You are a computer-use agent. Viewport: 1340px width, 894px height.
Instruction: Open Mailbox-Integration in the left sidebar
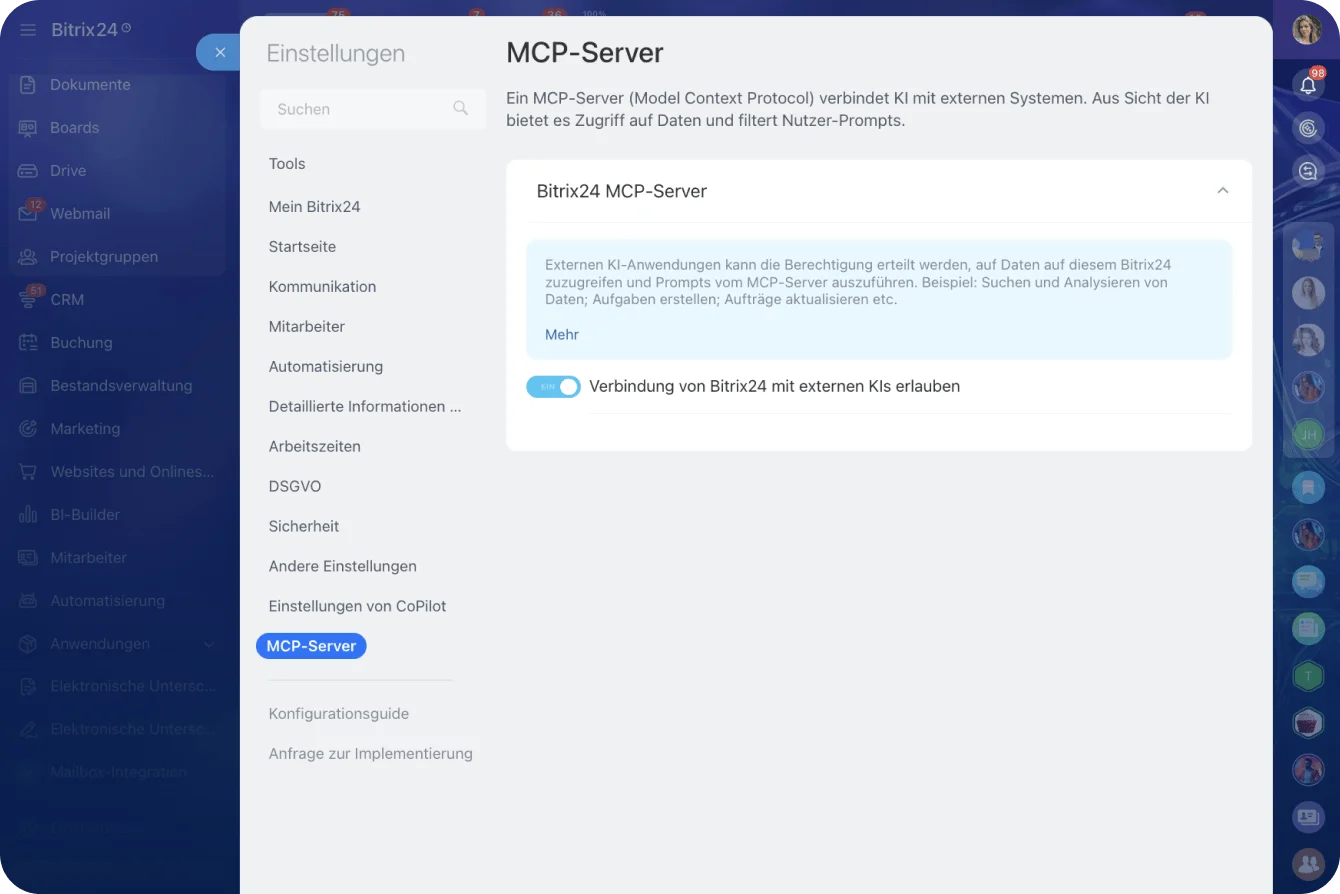click(118, 773)
